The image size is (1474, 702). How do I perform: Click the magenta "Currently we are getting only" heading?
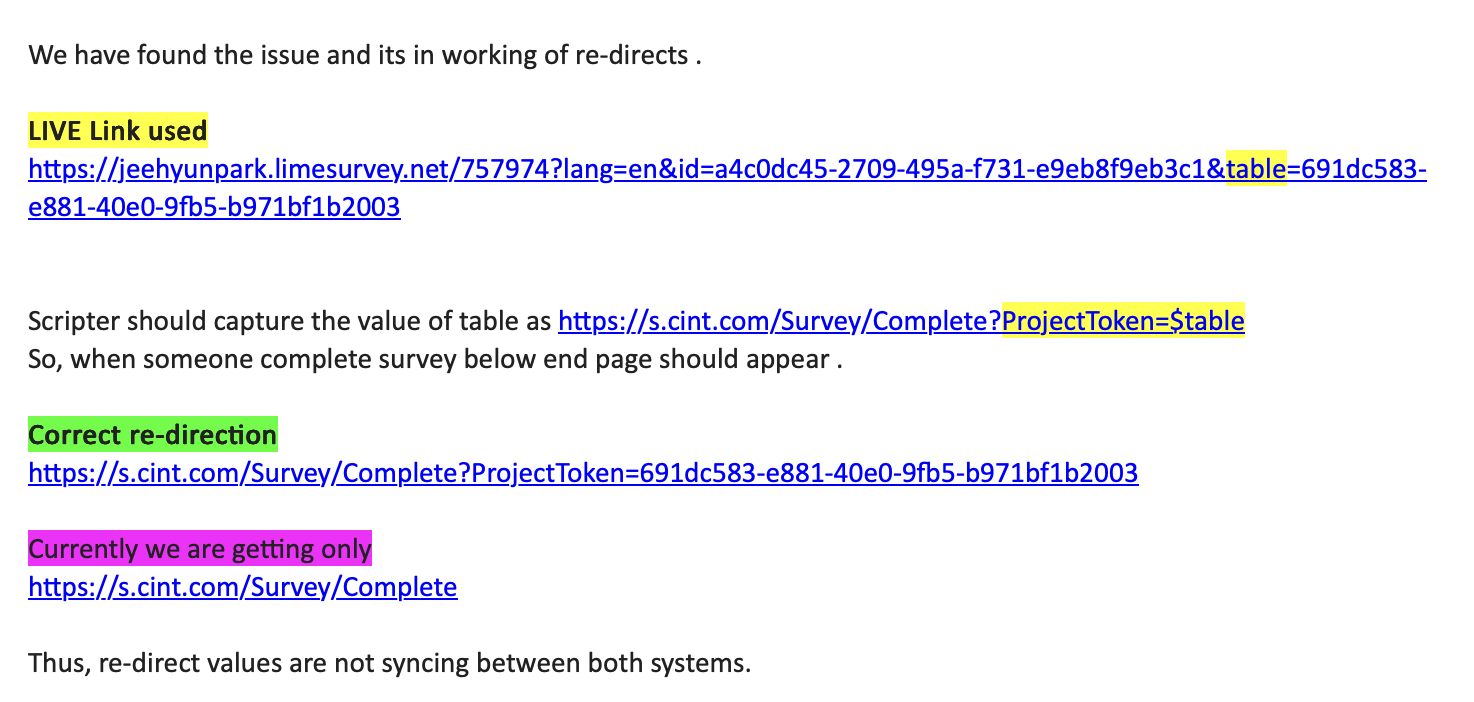[x=199, y=549]
